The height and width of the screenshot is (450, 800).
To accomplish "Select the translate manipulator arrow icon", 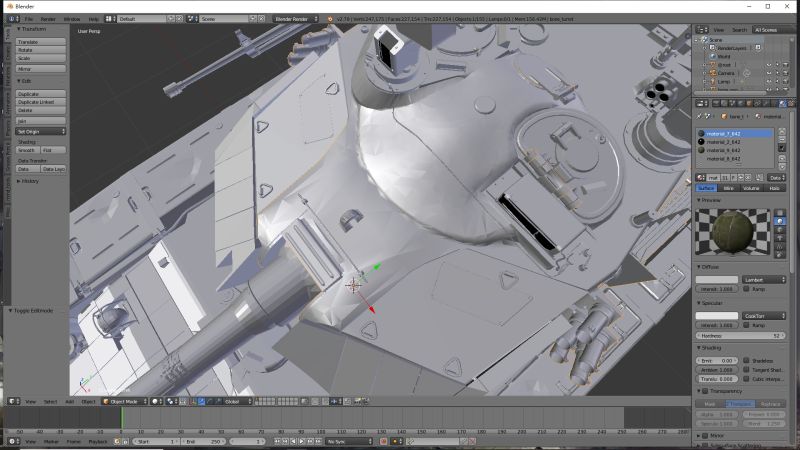I will [x=202, y=402].
